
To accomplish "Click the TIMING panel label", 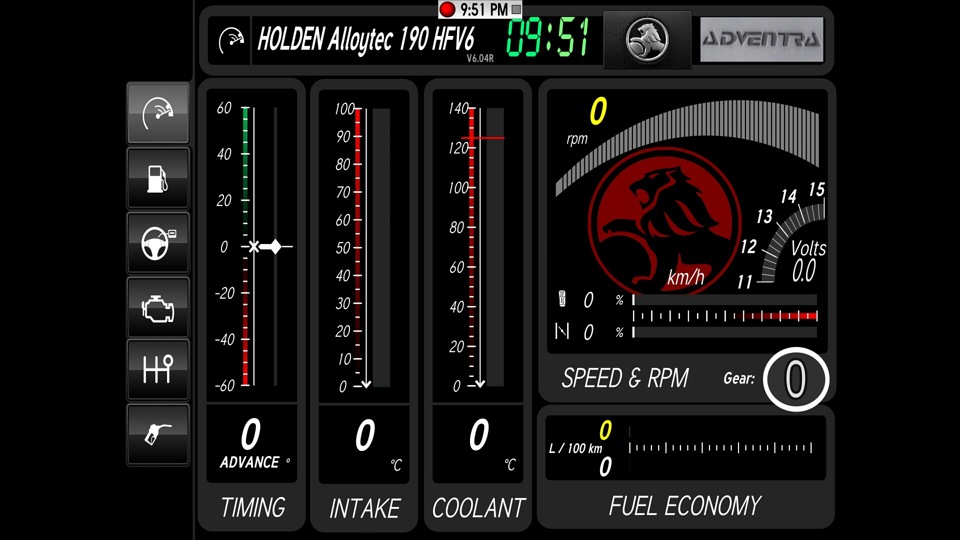I will point(253,508).
